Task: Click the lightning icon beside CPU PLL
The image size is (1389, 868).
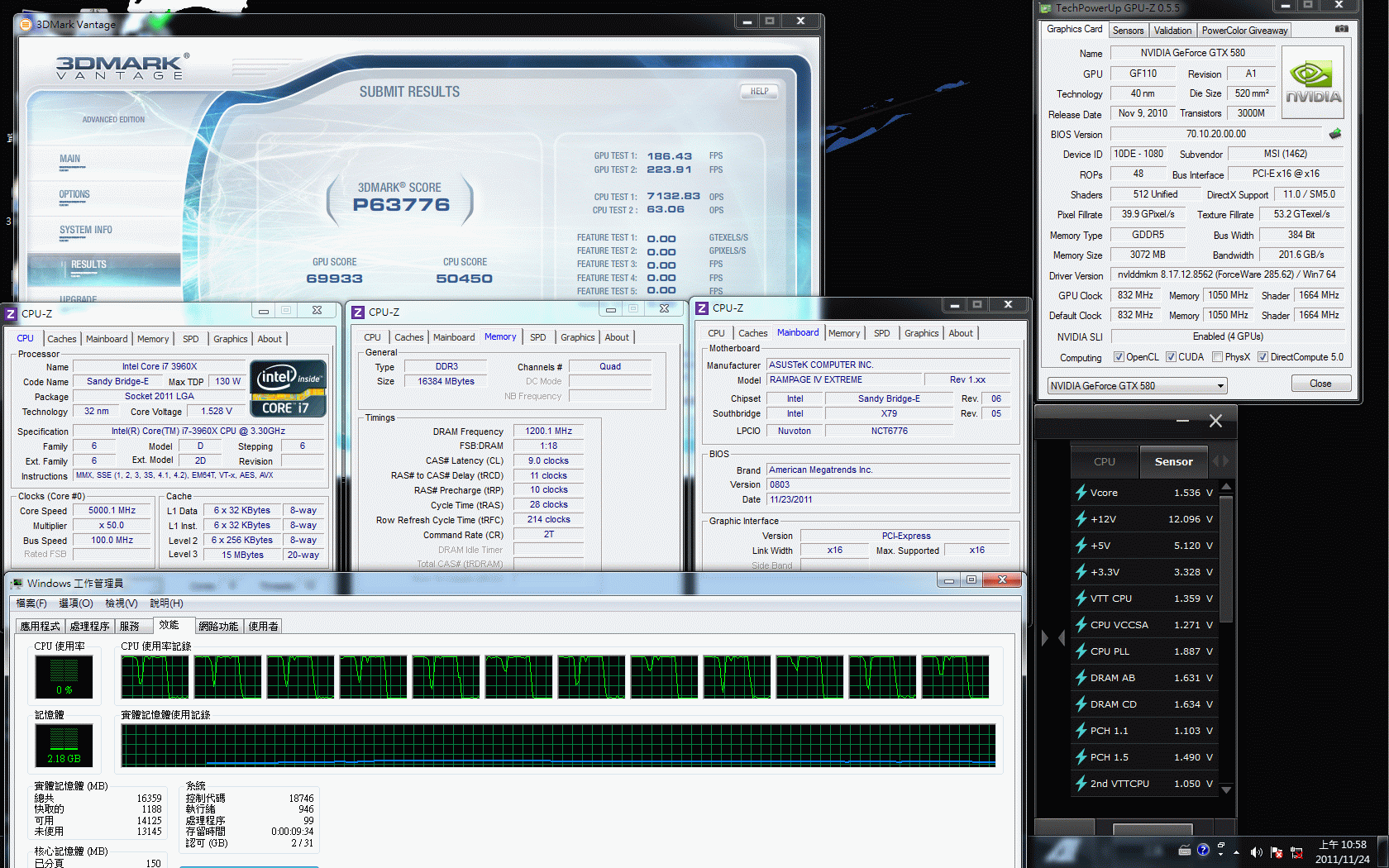Action: 1081,651
